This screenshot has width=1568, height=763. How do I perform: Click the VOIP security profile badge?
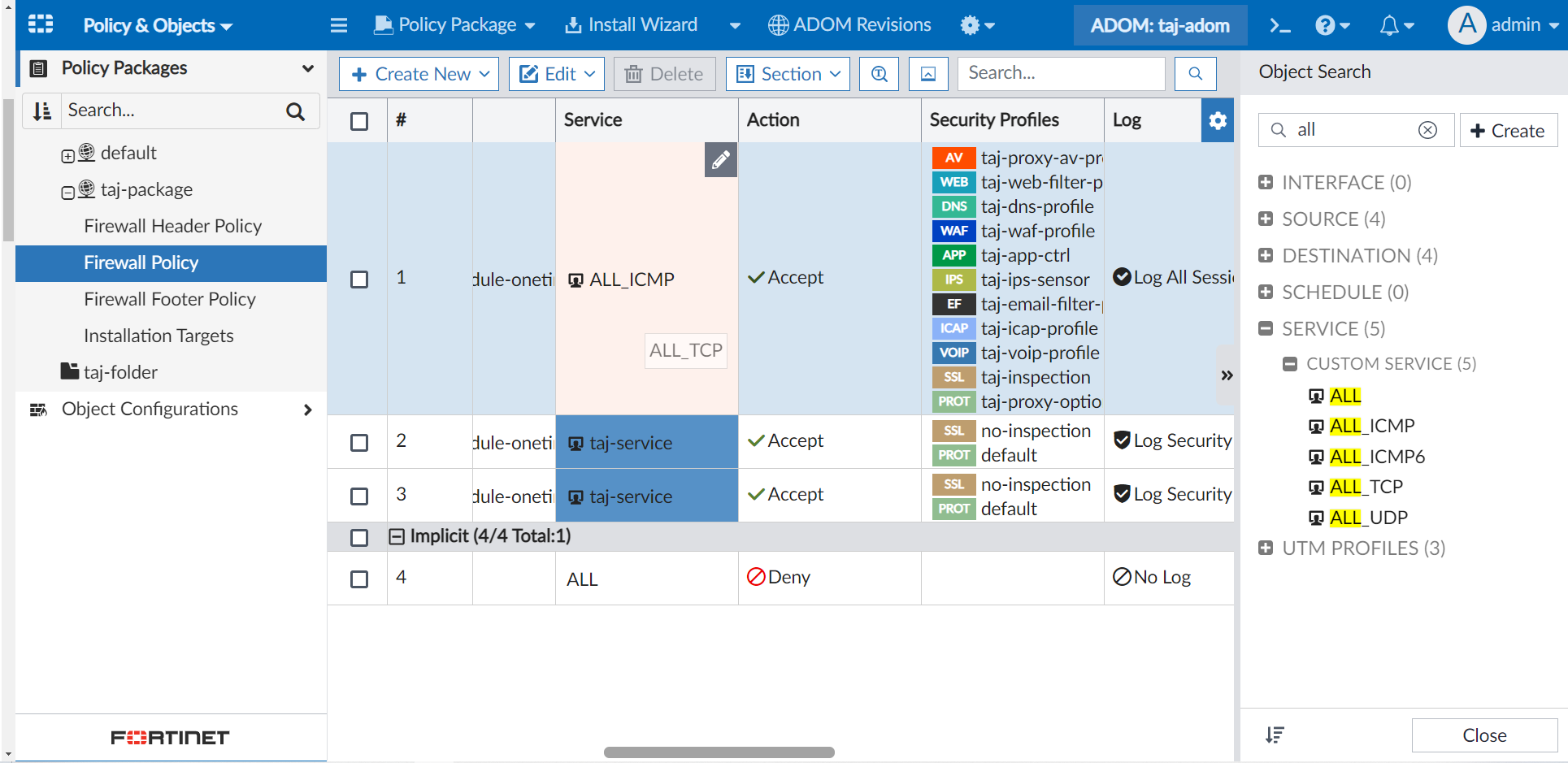coord(954,353)
